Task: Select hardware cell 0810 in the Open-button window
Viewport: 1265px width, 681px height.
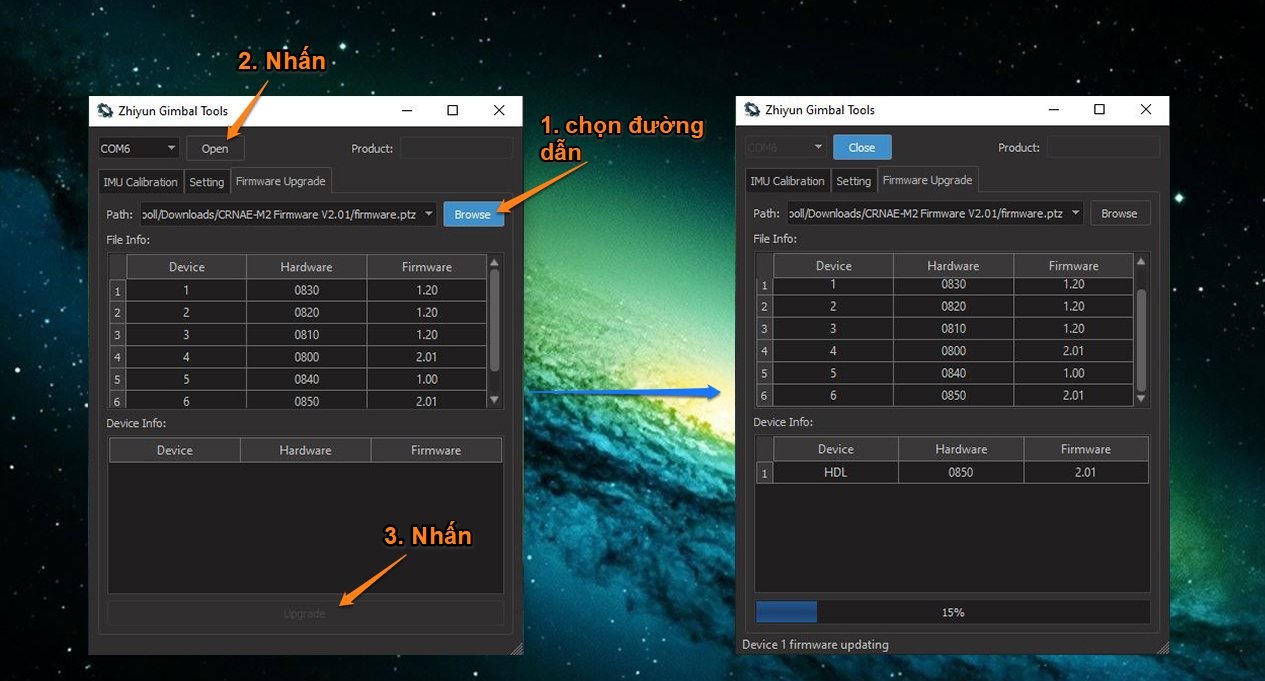Action: point(306,335)
